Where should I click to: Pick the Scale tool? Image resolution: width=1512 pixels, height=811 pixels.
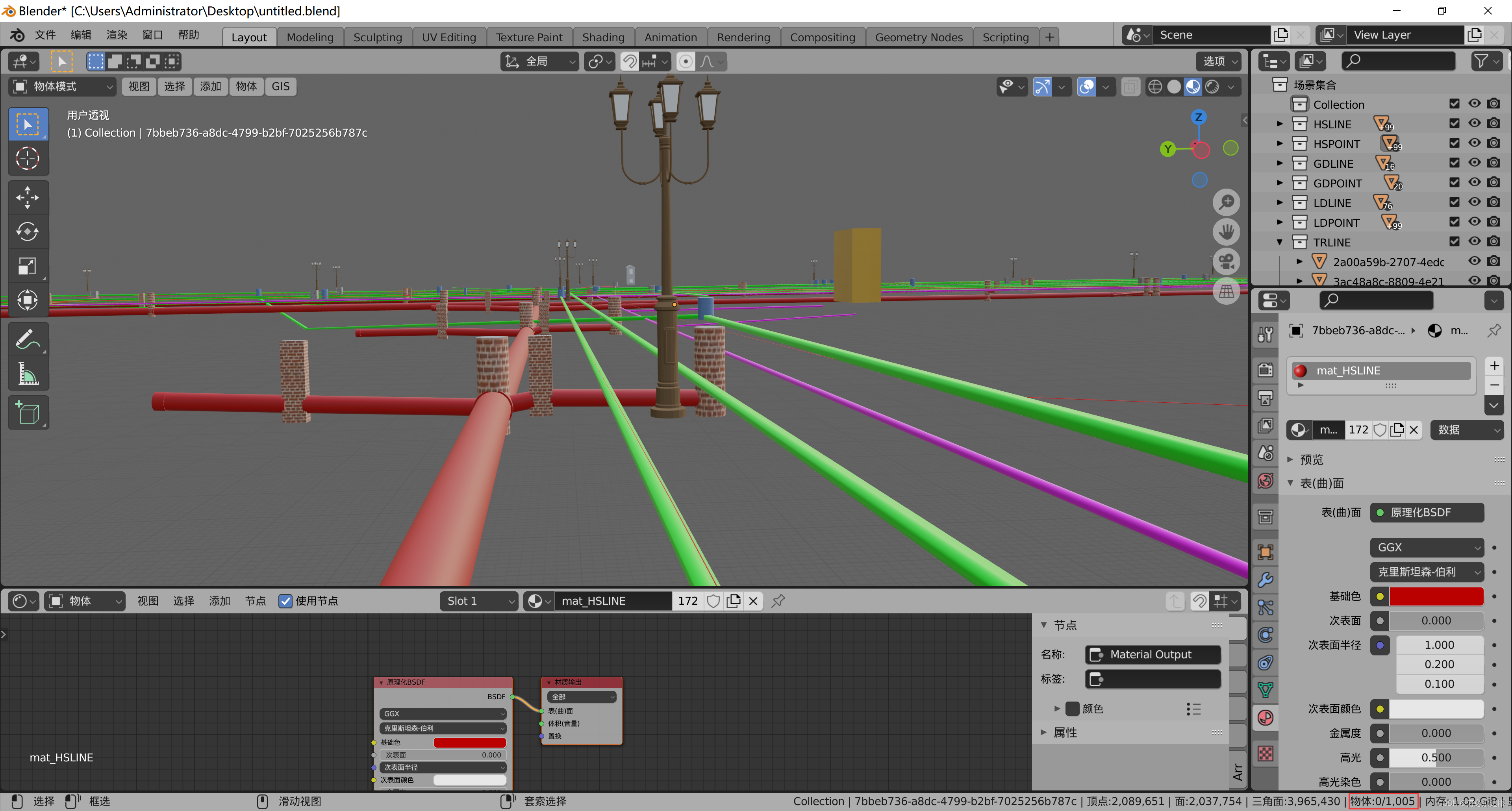coord(28,266)
